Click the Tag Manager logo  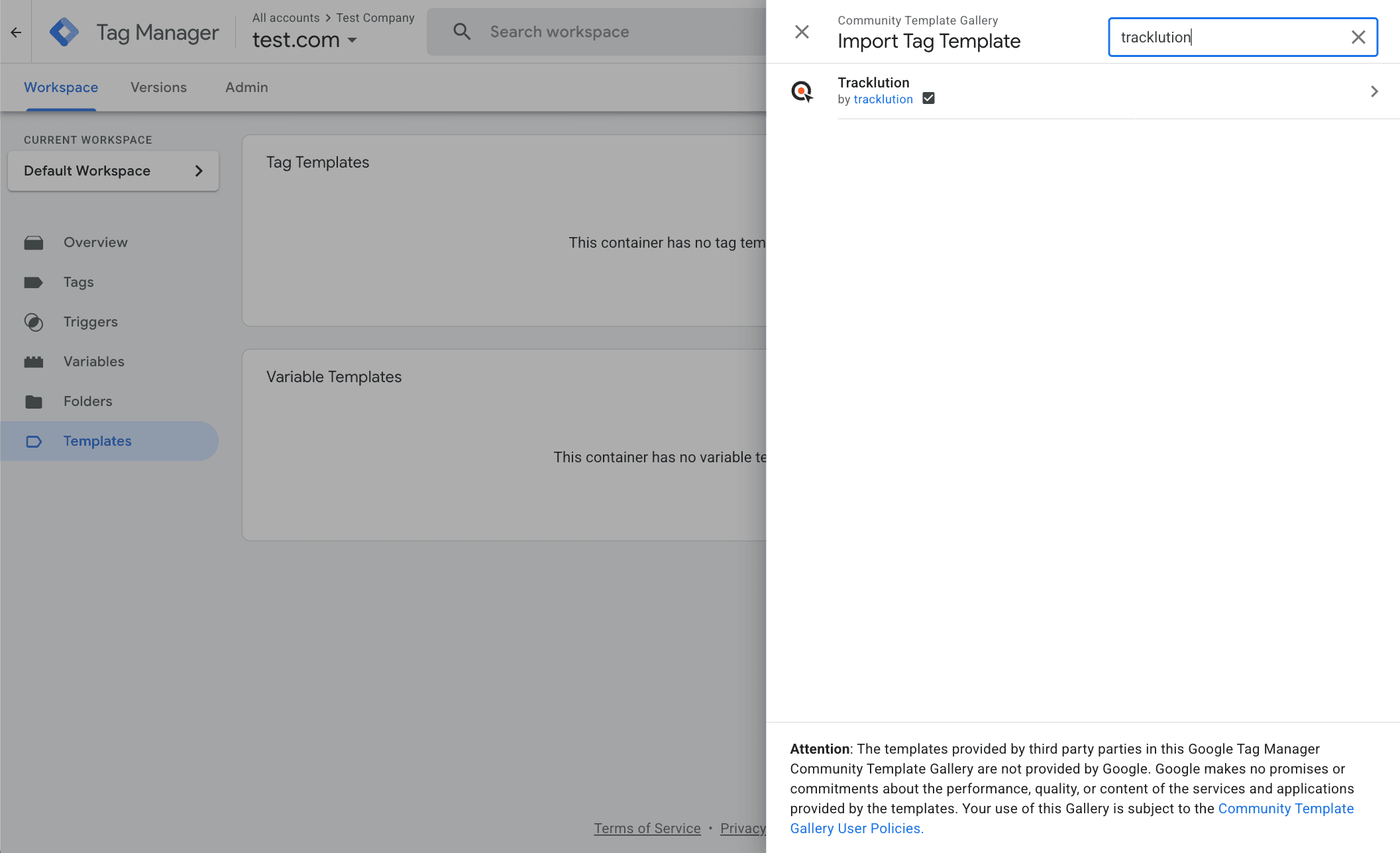[64, 32]
